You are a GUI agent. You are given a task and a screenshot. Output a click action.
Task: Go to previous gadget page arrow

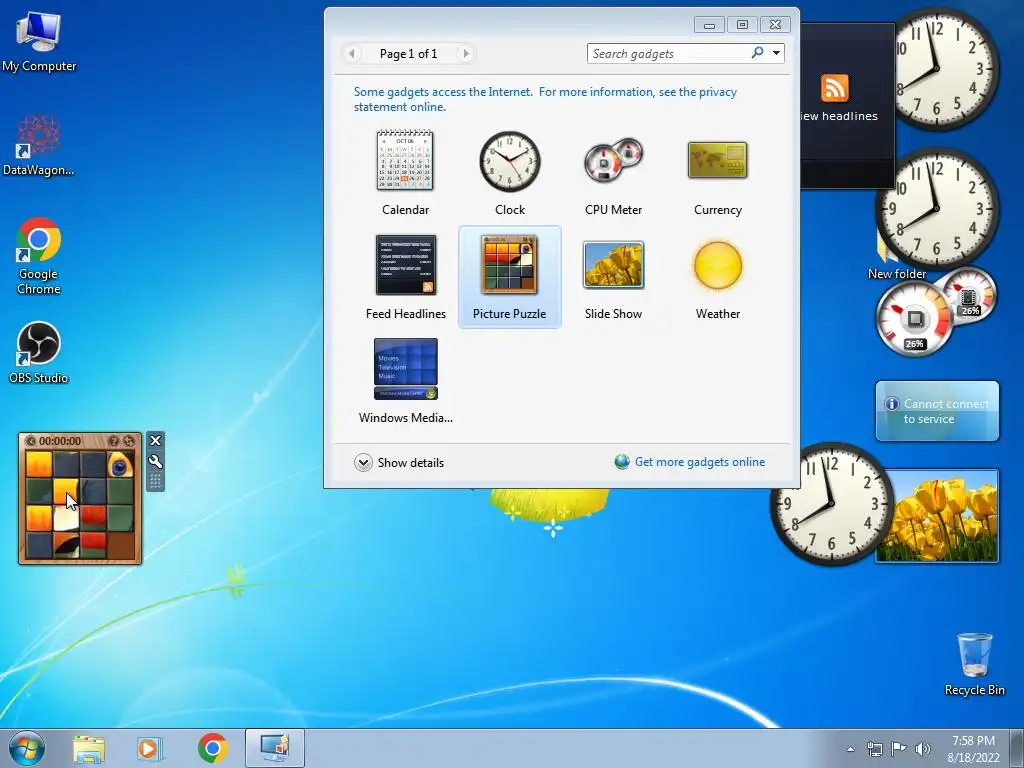352,54
